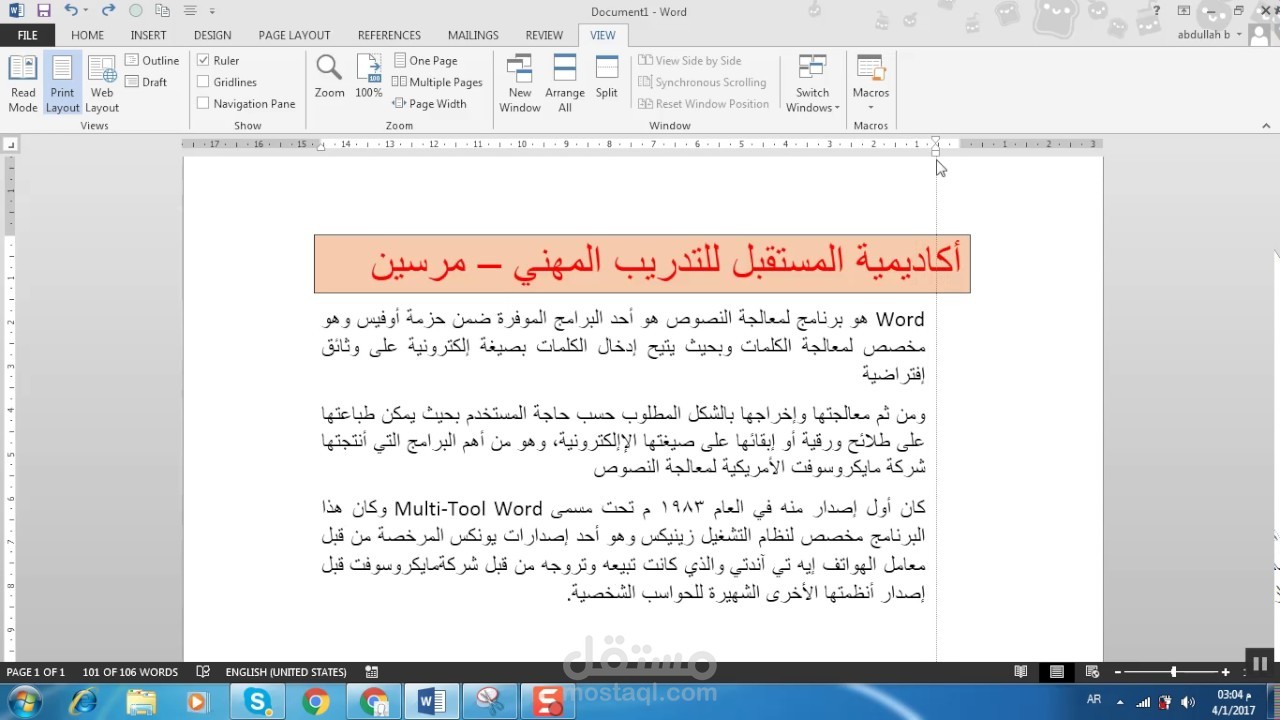Redo the last action
The width and height of the screenshot is (1280, 720).
coord(108,11)
